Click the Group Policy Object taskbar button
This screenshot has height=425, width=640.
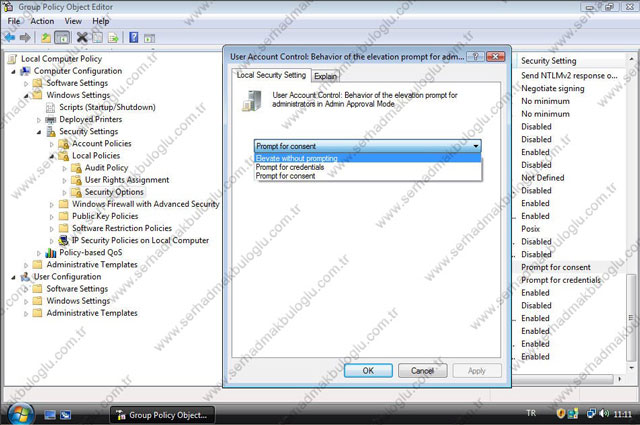point(162,415)
